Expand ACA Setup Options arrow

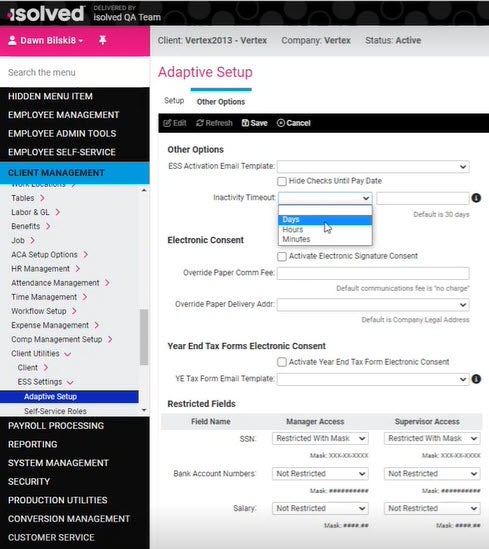point(86,255)
